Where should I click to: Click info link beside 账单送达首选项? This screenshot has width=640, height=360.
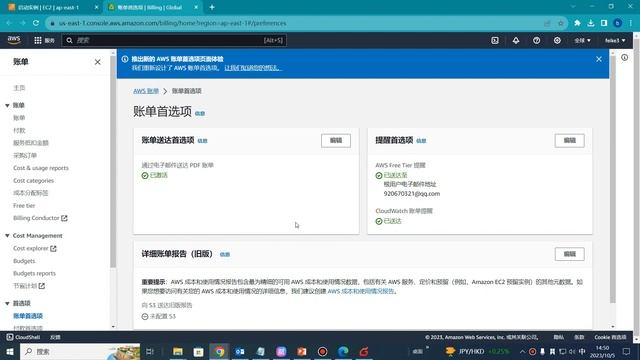(x=202, y=141)
